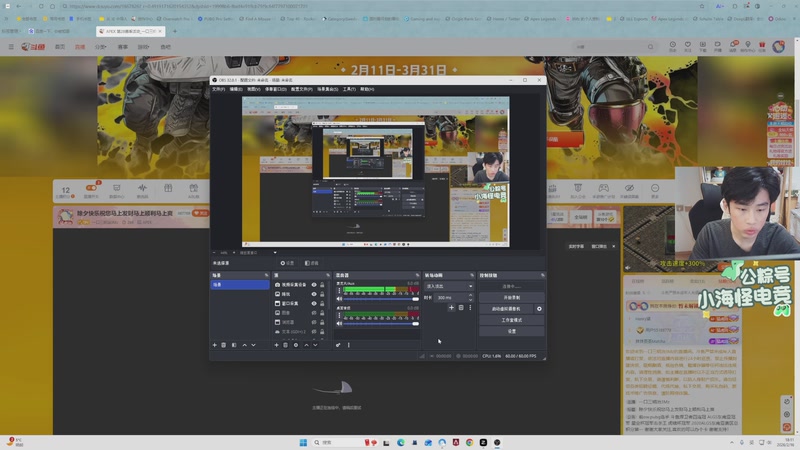This screenshot has height=450, width=800.
Task: Open the 编辑 menu in OBS
Action: [x=236, y=89]
